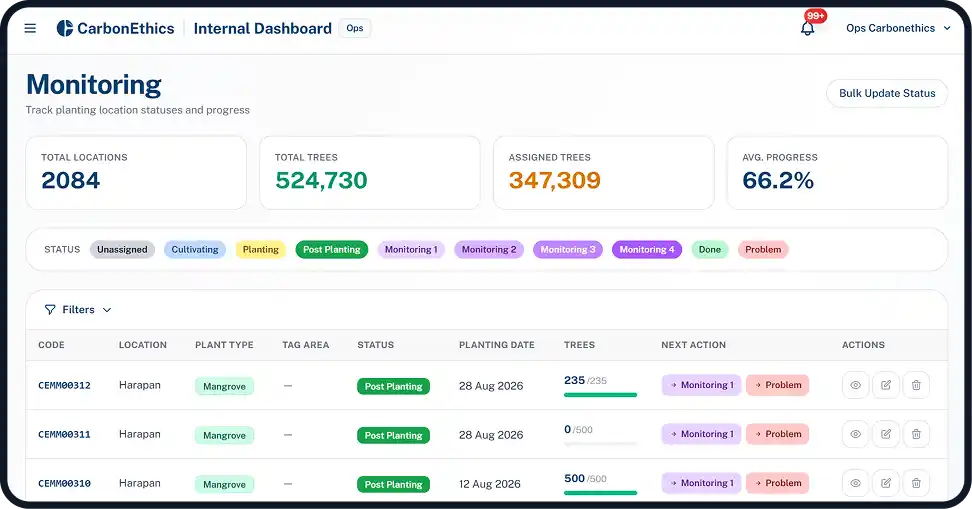Open the Filters panel label
The image size is (972, 509).
tap(78, 309)
